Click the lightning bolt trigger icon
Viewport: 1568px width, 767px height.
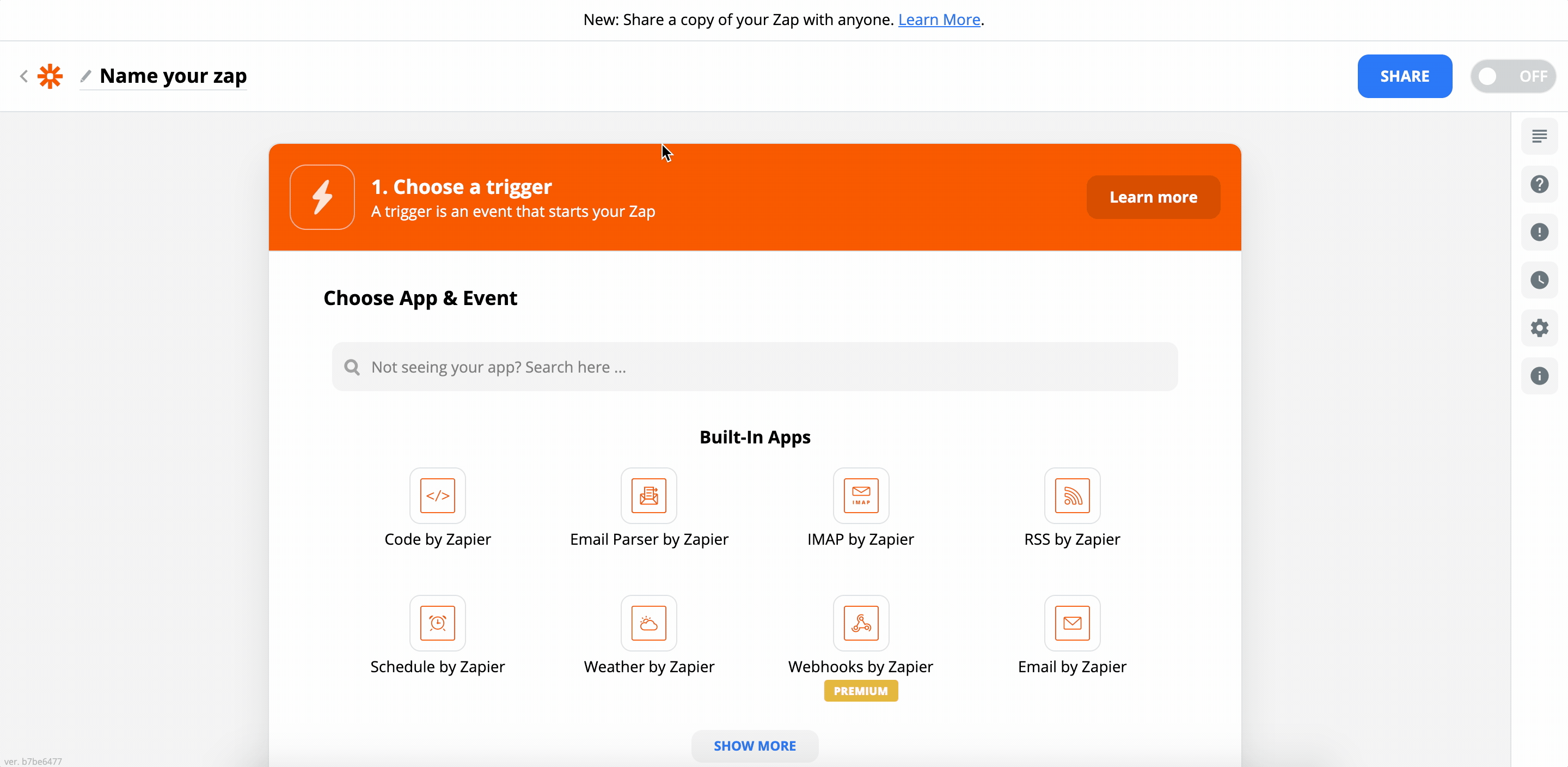[322, 197]
